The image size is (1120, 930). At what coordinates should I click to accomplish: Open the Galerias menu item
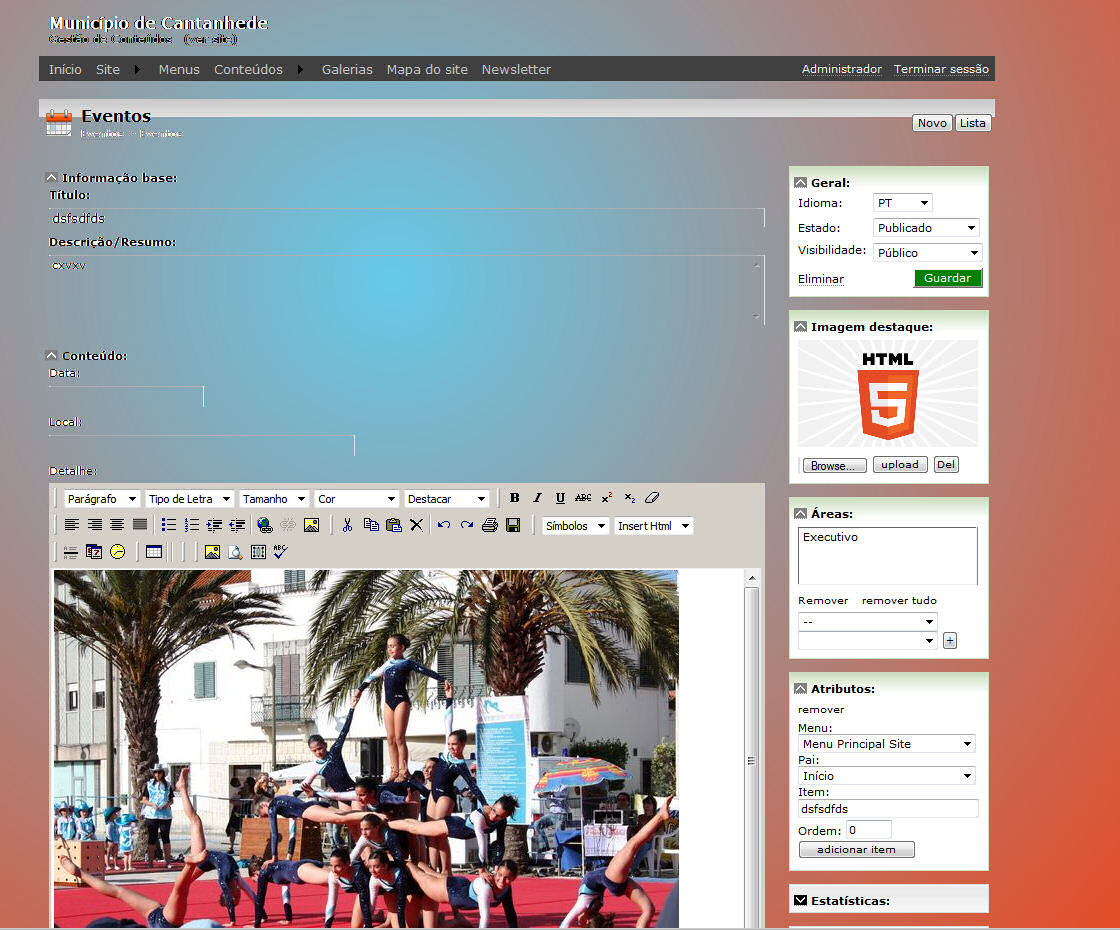347,70
